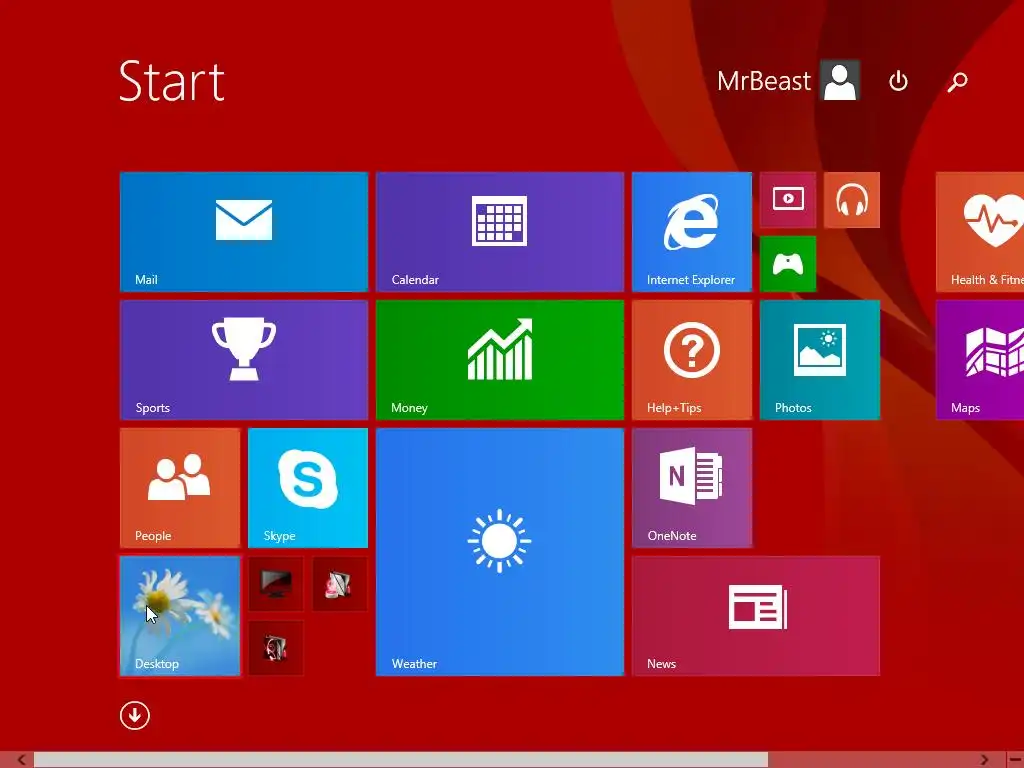The height and width of the screenshot is (768, 1024).
Task: Open the MrBeast user account menu
Action: pyautogui.click(x=788, y=81)
